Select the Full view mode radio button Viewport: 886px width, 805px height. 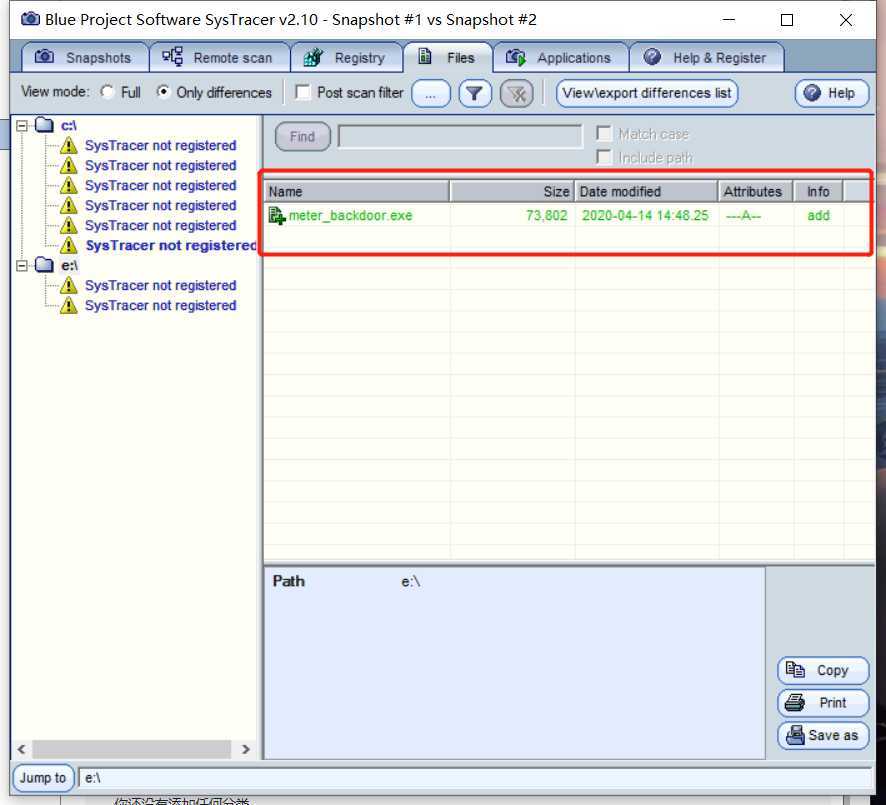[x=107, y=92]
